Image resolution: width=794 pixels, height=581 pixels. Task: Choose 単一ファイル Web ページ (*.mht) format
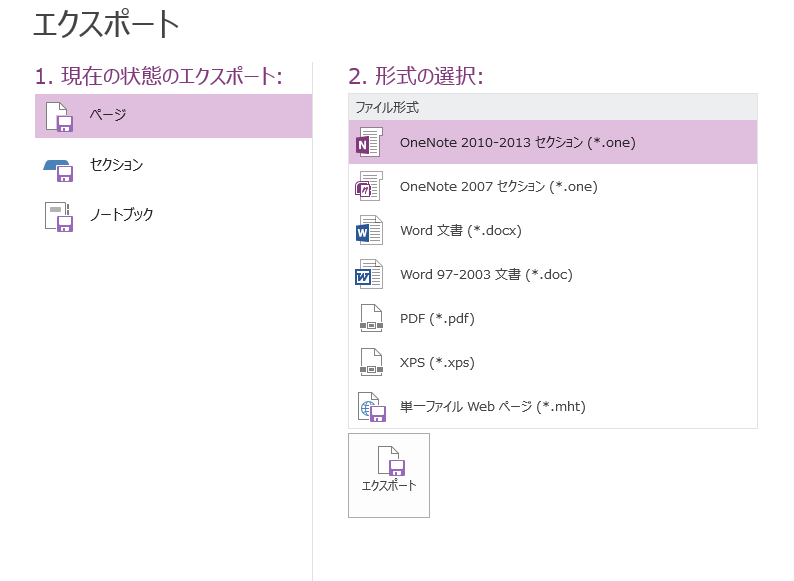coord(553,407)
